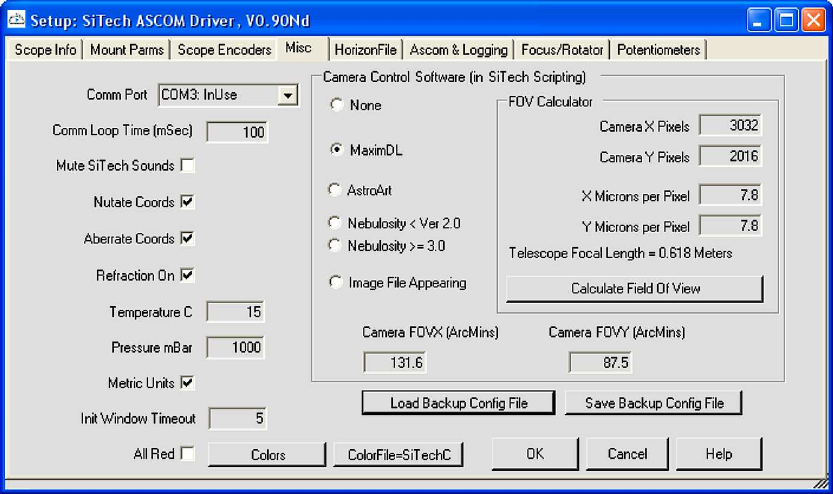Open the Colors button
833x494 pixels.
click(267, 455)
